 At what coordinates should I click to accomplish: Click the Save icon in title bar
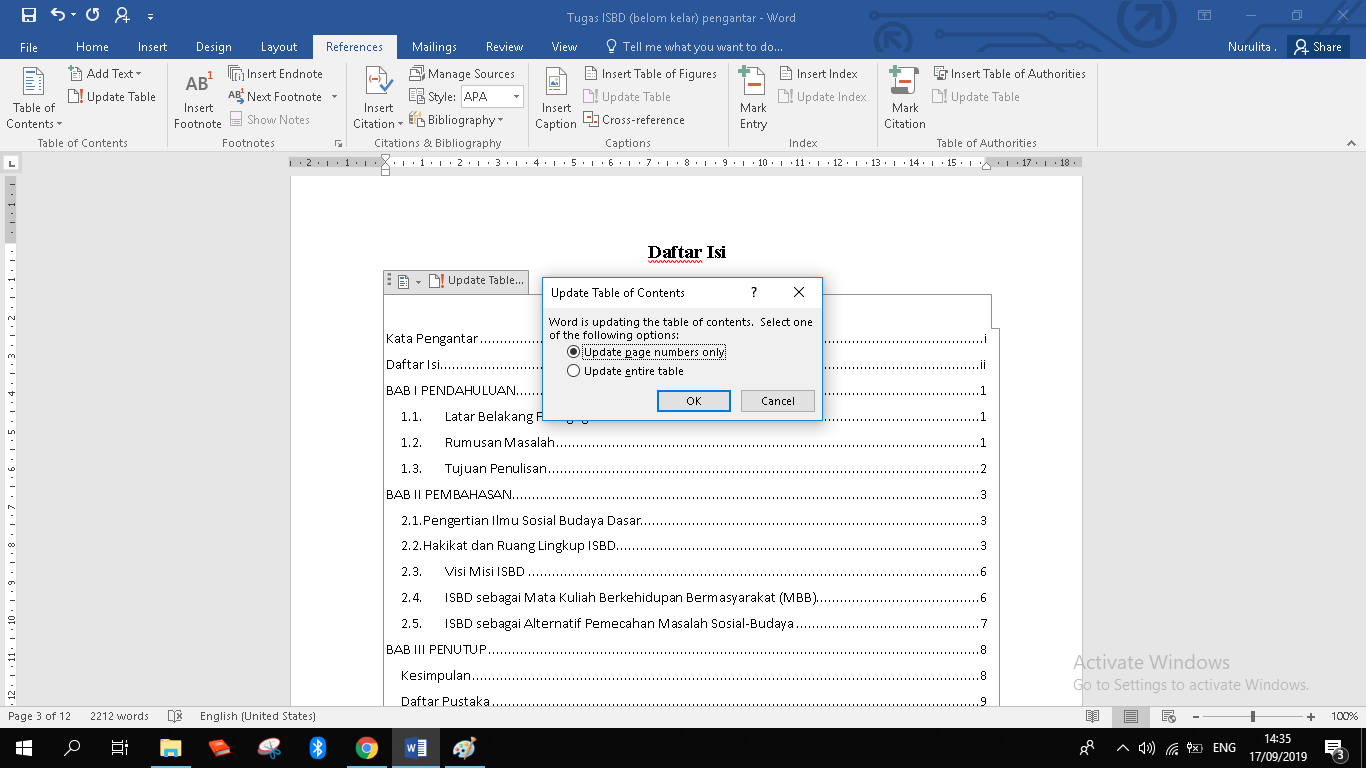click(x=28, y=15)
